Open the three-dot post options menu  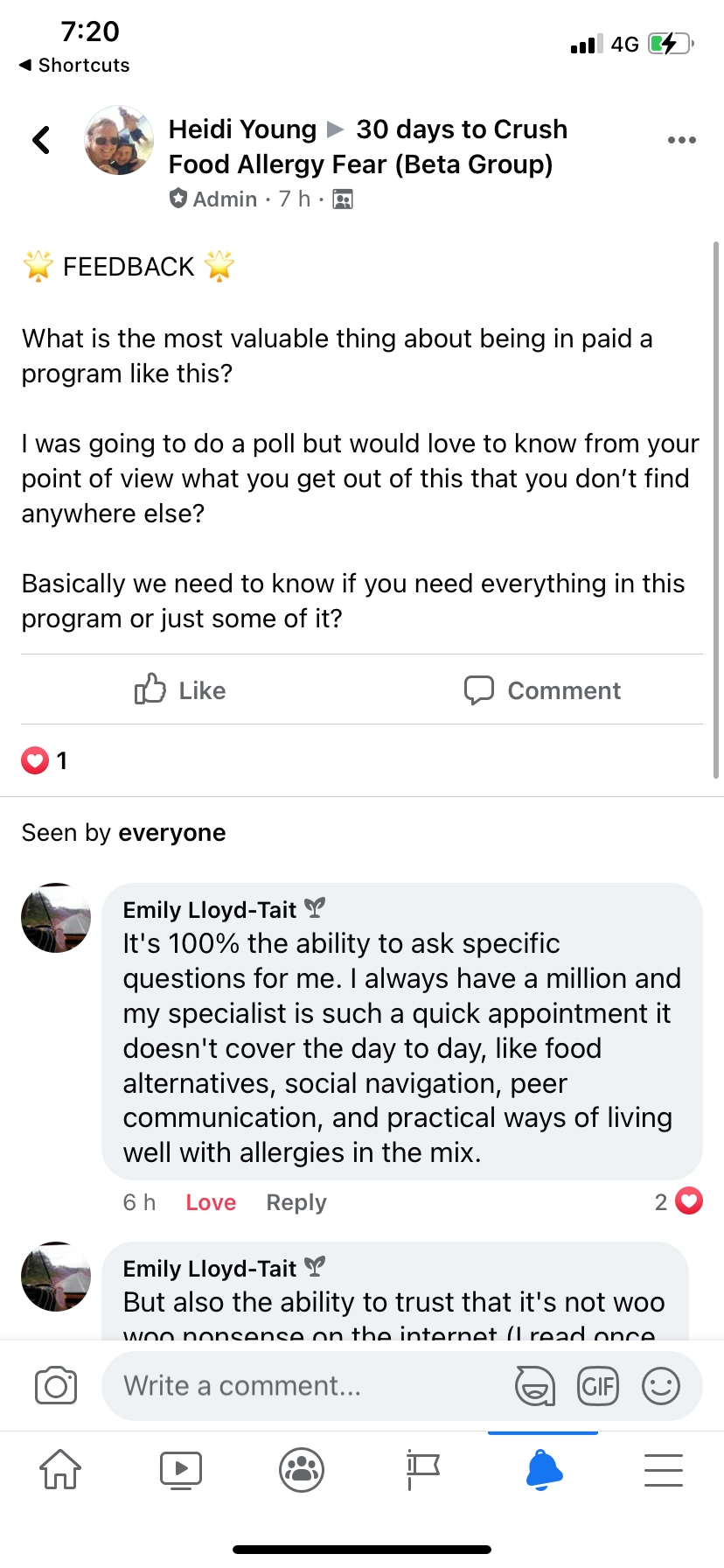681,140
